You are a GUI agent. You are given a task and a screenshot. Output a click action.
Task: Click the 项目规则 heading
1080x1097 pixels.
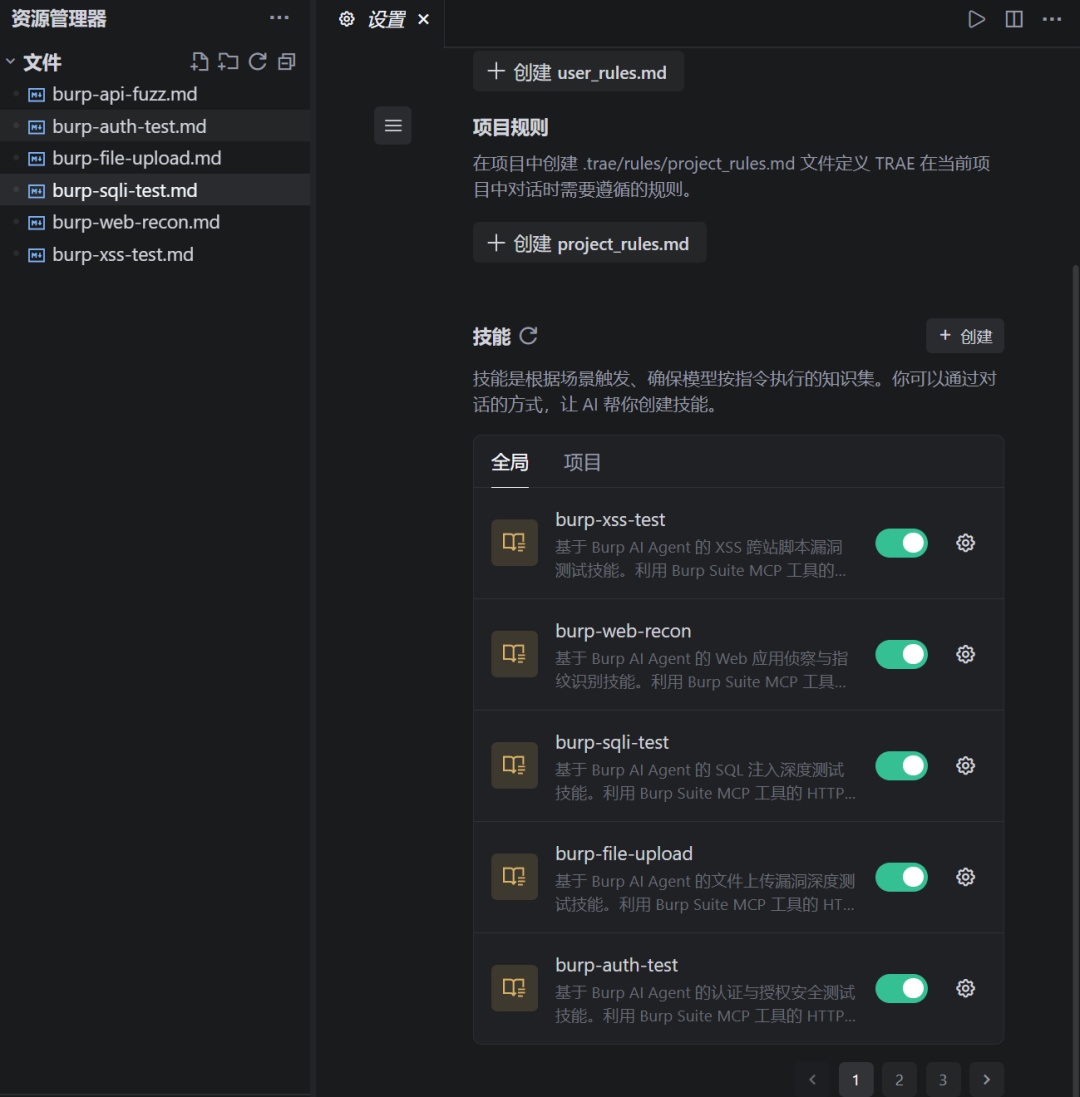510,127
